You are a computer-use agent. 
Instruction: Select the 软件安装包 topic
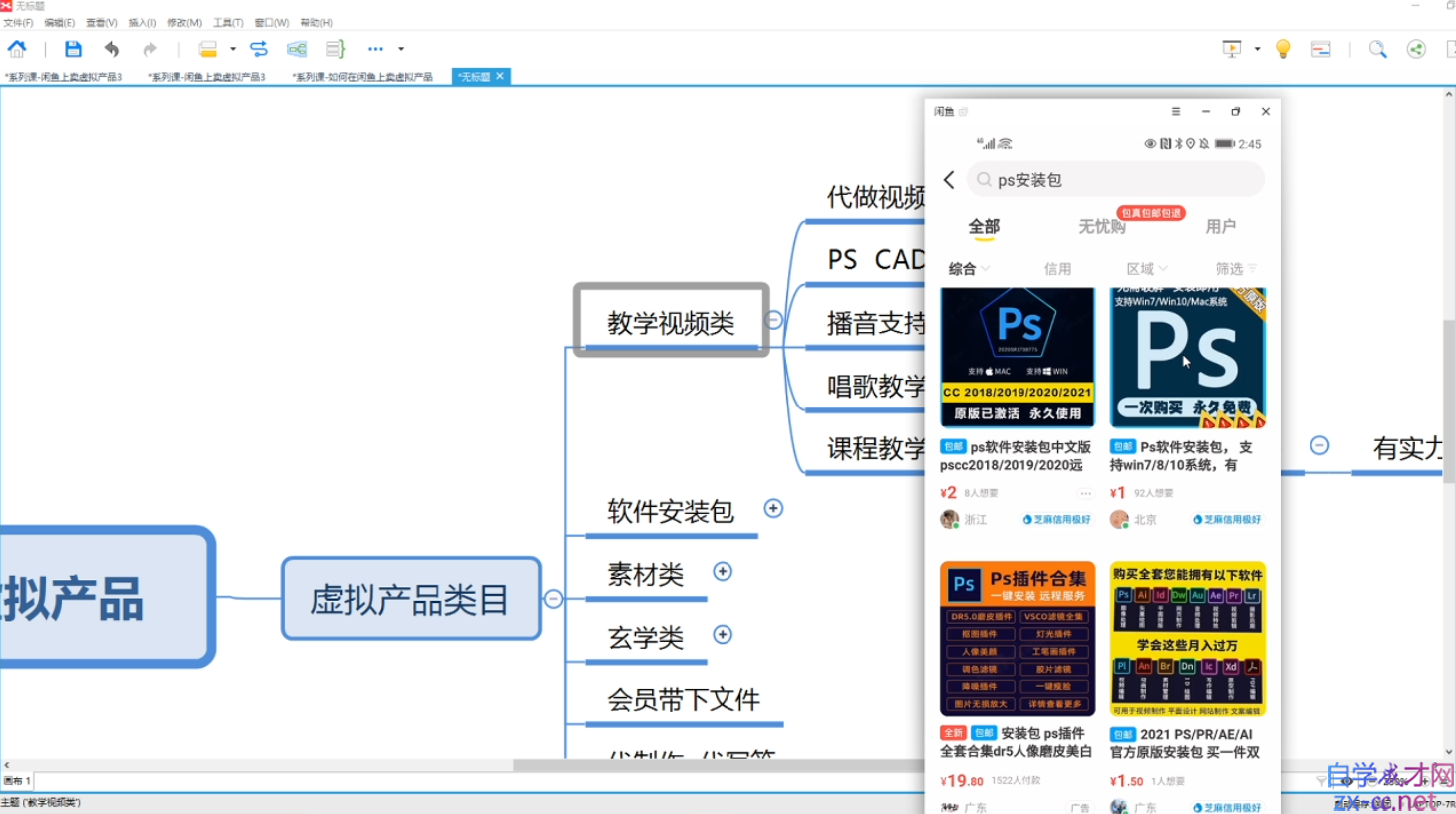point(671,512)
